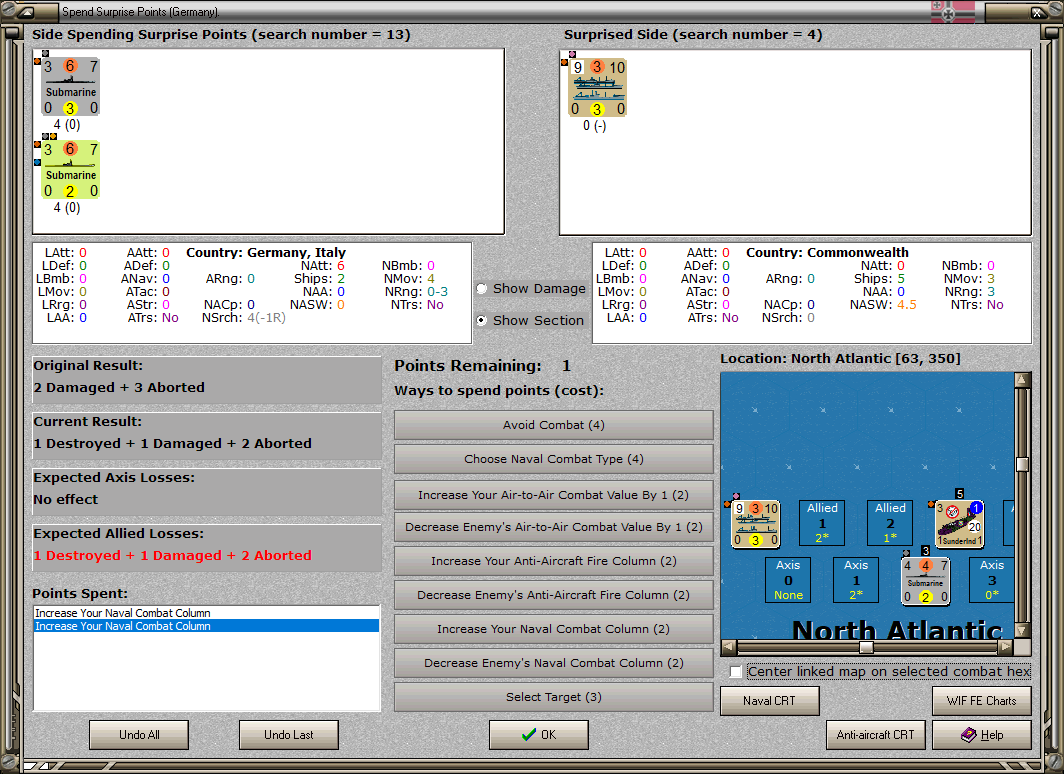Click the Current Result text '1 Destroyed + 1 Damaged + 2 Aborted'
1064x774 pixels.
coord(172,444)
